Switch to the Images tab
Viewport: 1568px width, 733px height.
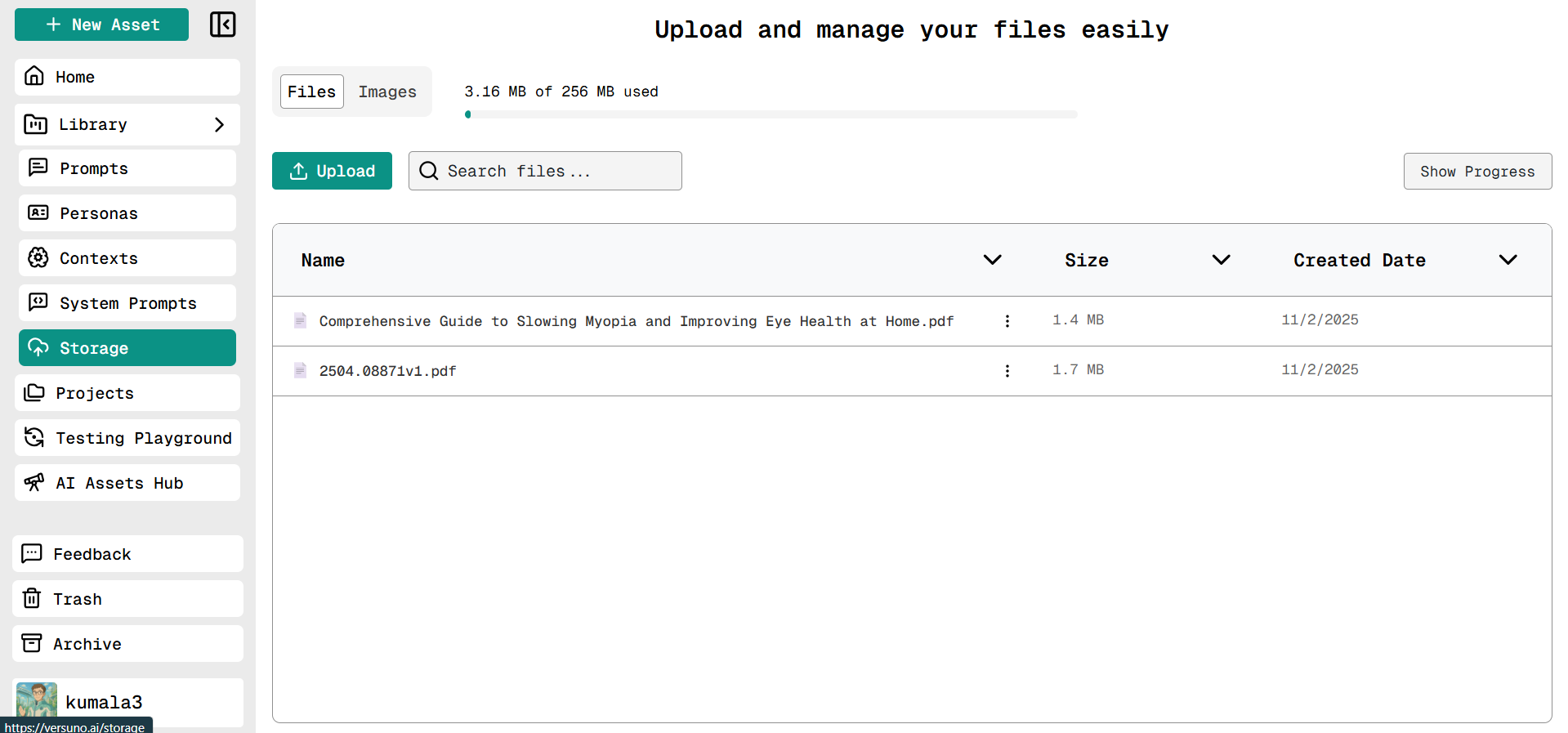pos(387,92)
